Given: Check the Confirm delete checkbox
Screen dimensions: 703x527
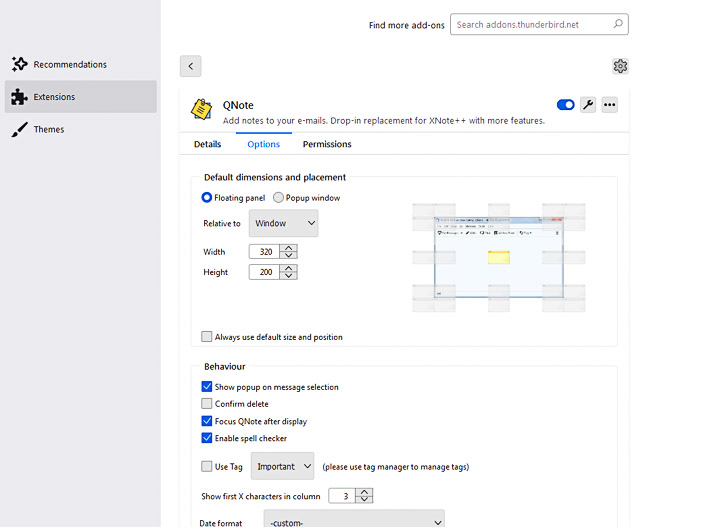Looking at the screenshot, I should [206, 403].
